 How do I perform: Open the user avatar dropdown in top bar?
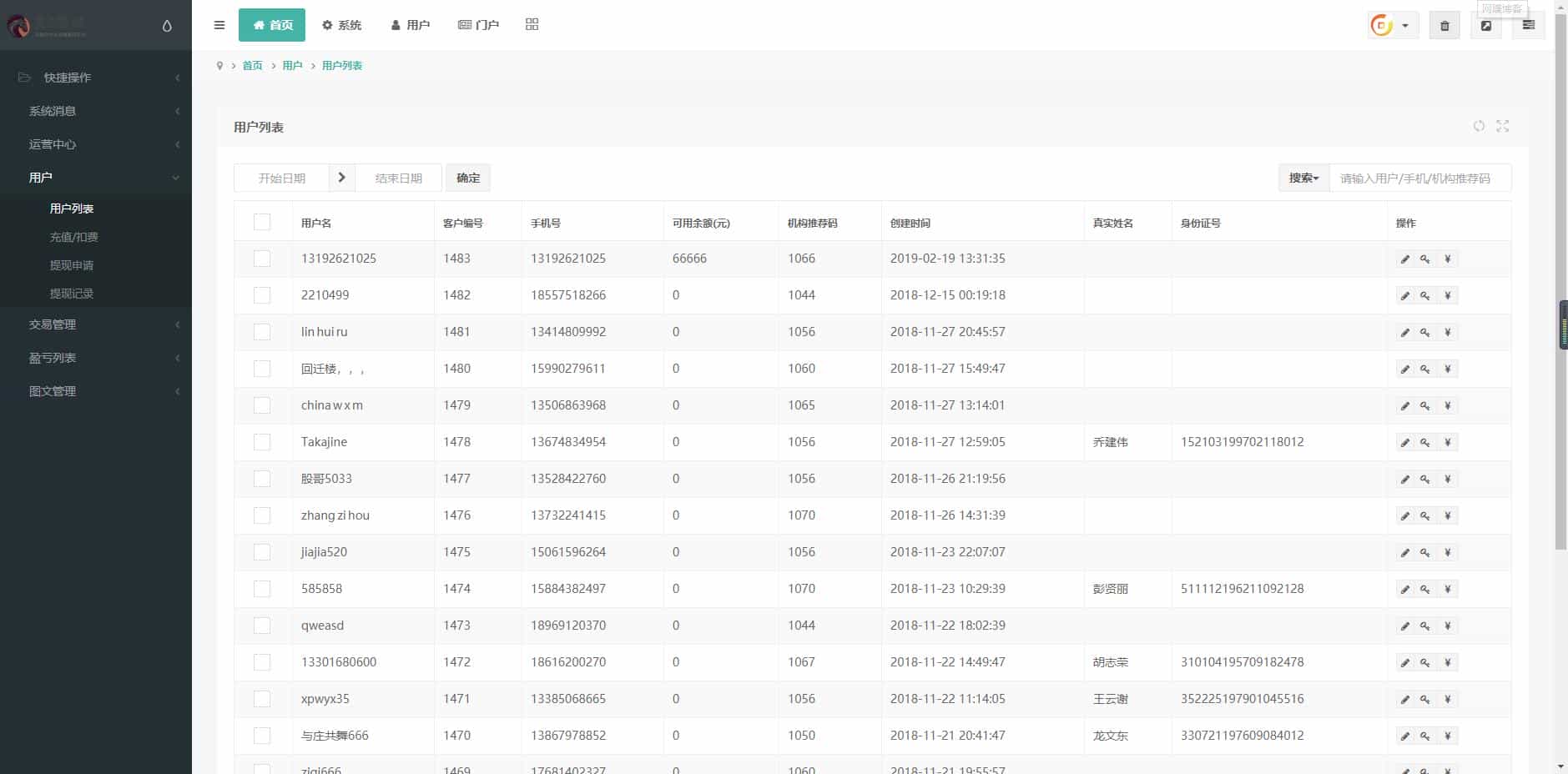pyautogui.click(x=1391, y=26)
